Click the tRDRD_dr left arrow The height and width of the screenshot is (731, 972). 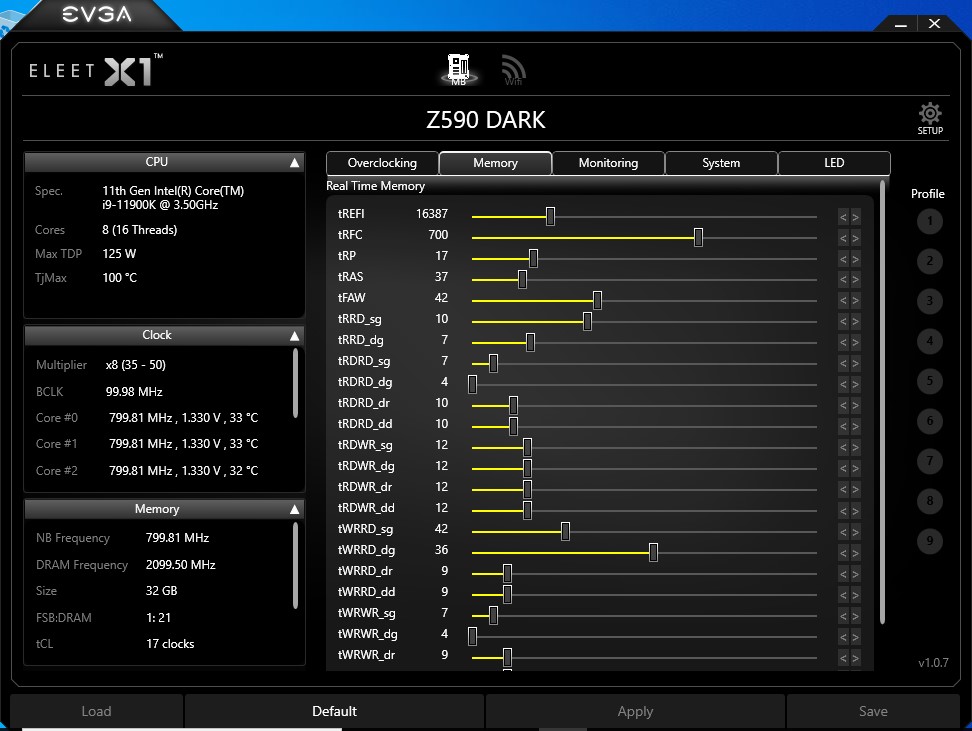tap(843, 406)
